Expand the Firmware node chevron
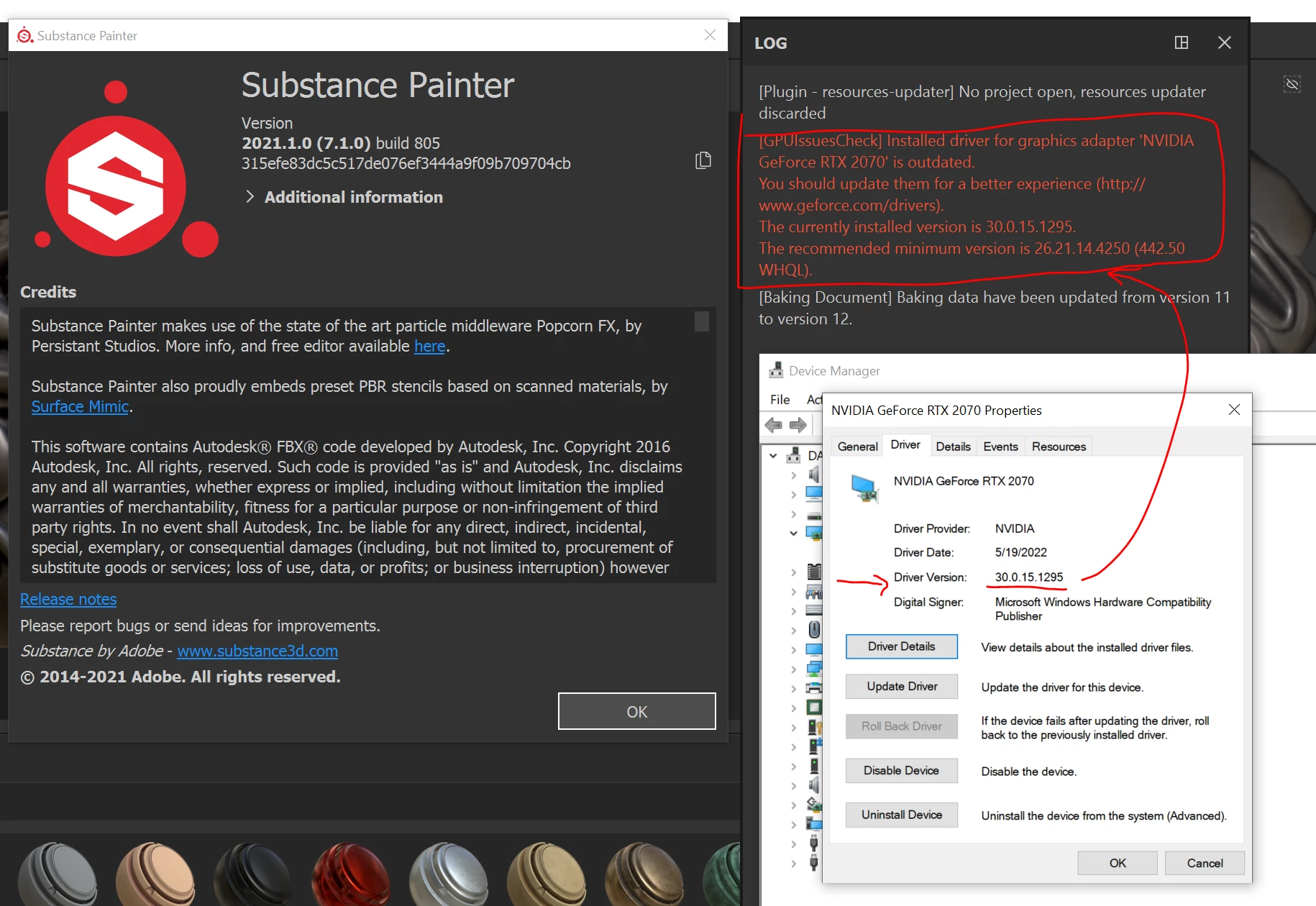1316x906 pixels. click(x=793, y=572)
